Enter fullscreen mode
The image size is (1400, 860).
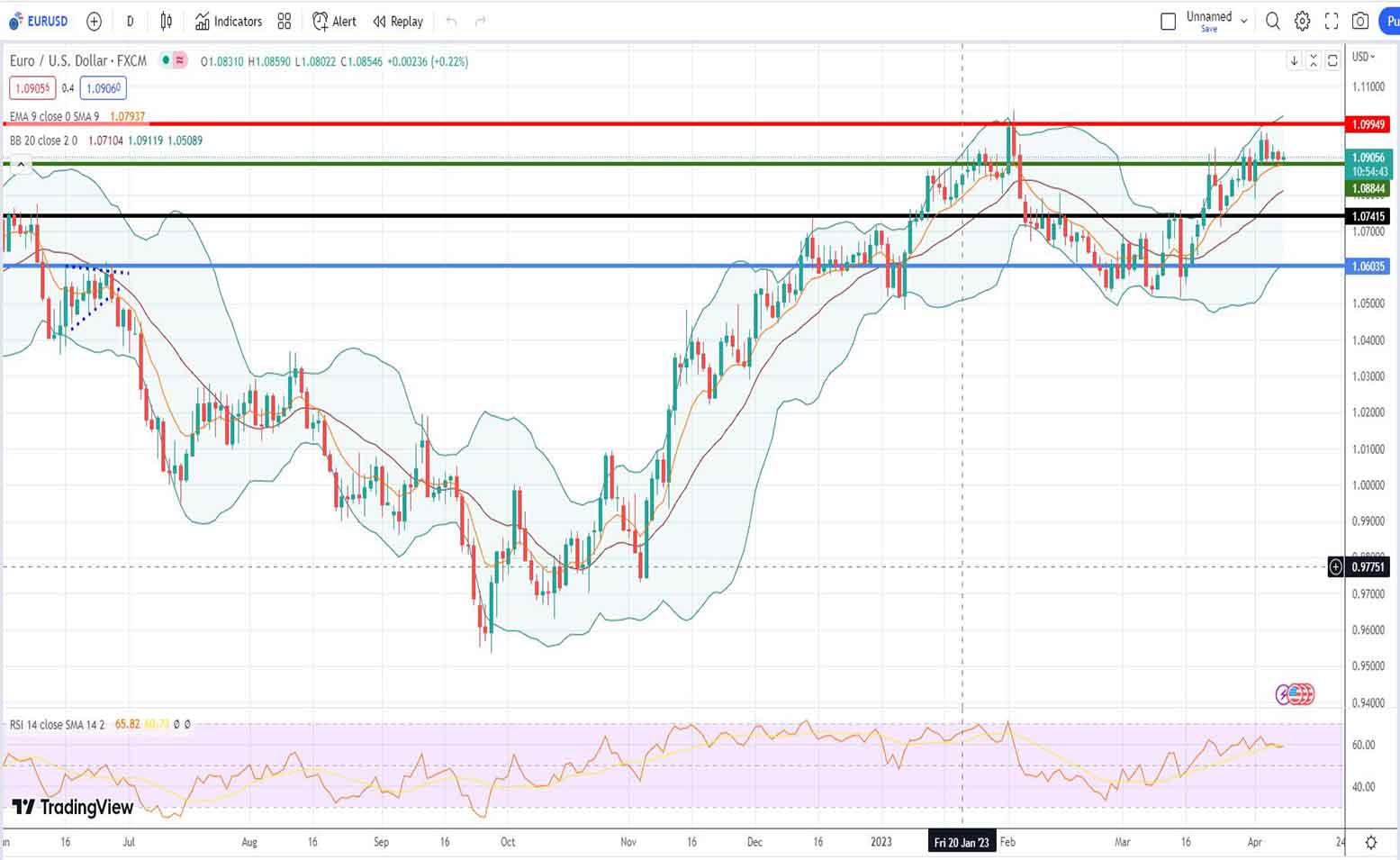coord(1332,21)
